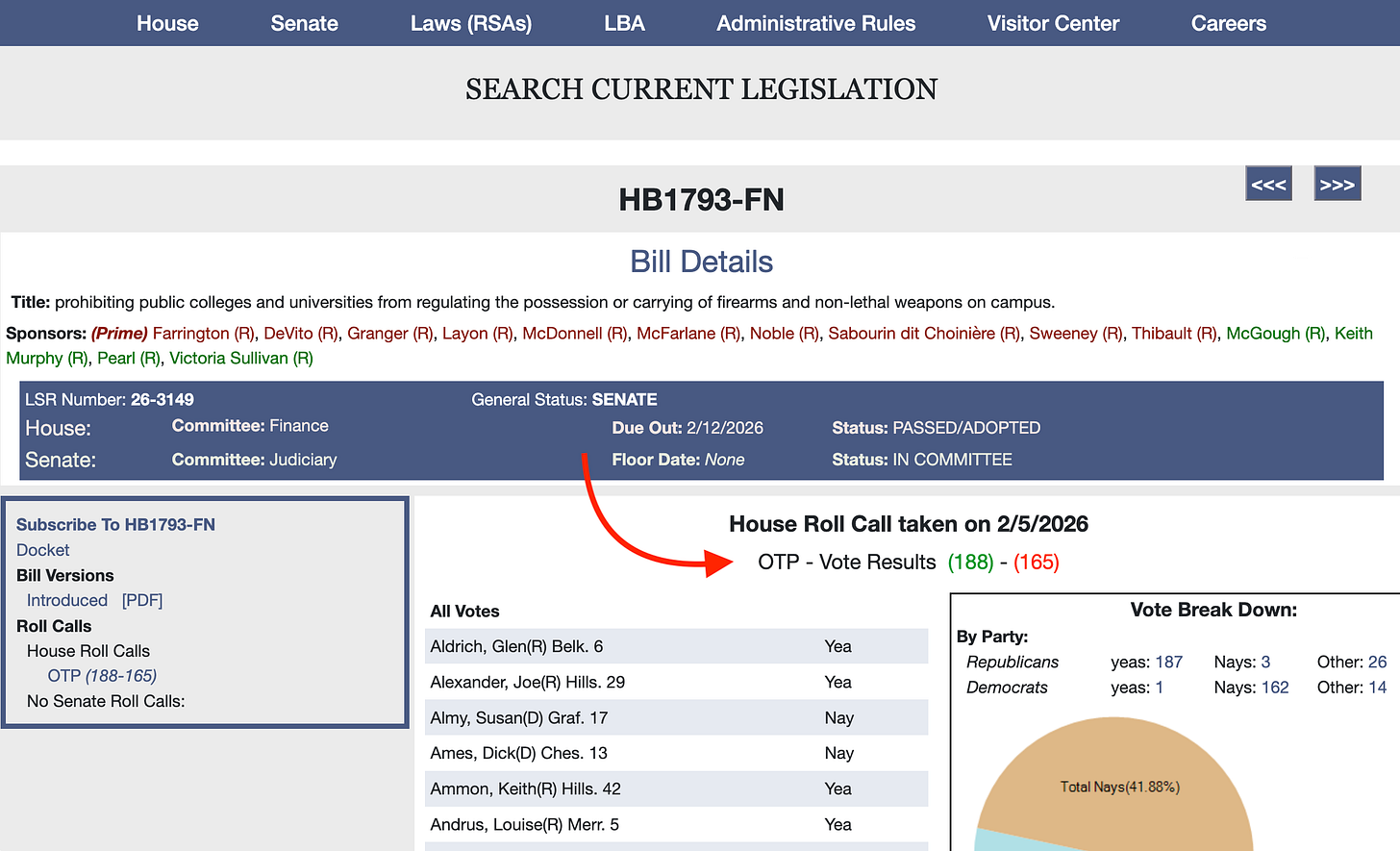The image size is (1400, 851).
Task: Select the Ames, Dick(D) Ches. 13 row
Action: tap(676, 753)
